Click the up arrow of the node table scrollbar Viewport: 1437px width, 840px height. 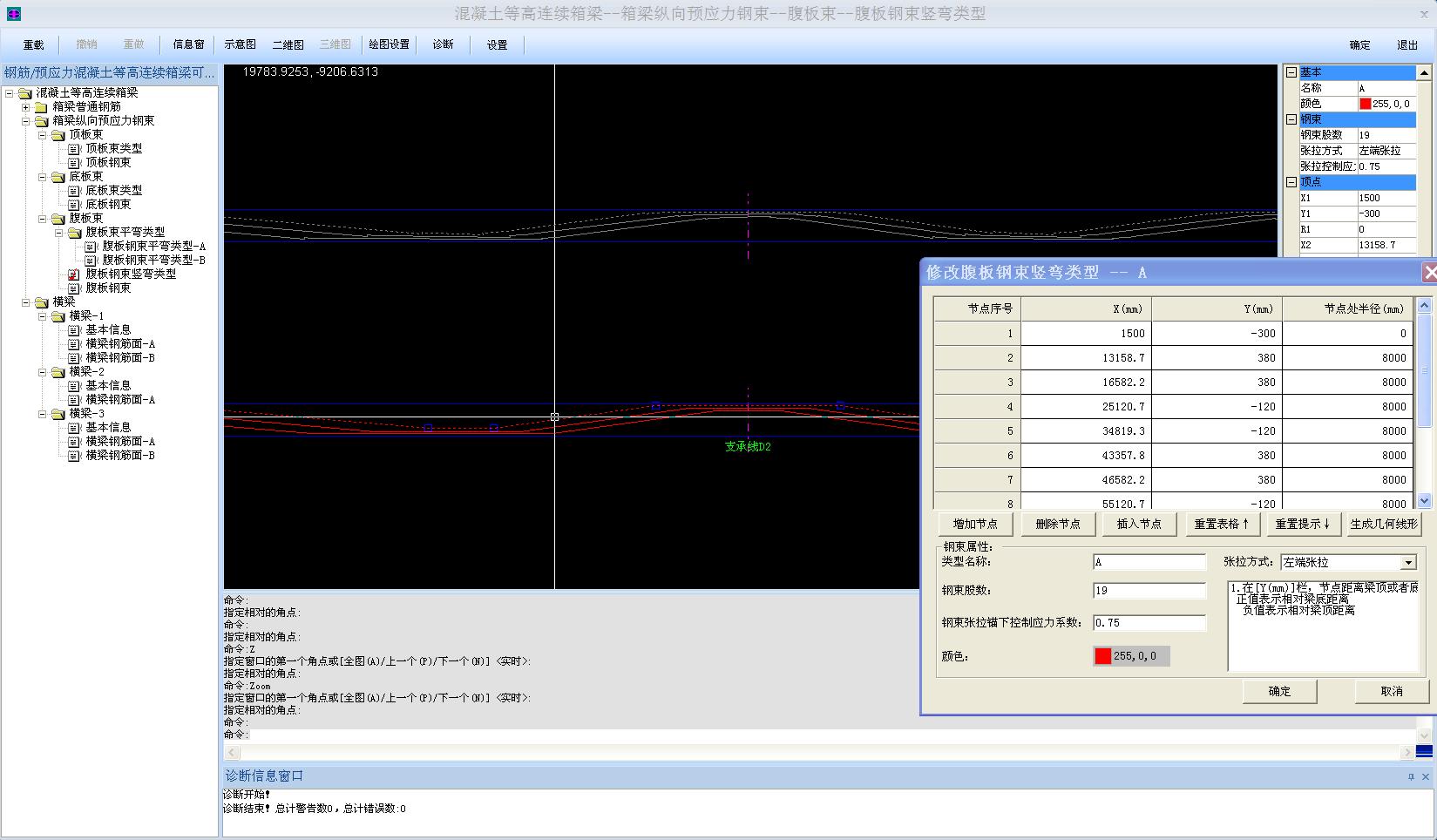pyautogui.click(x=1425, y=305)
